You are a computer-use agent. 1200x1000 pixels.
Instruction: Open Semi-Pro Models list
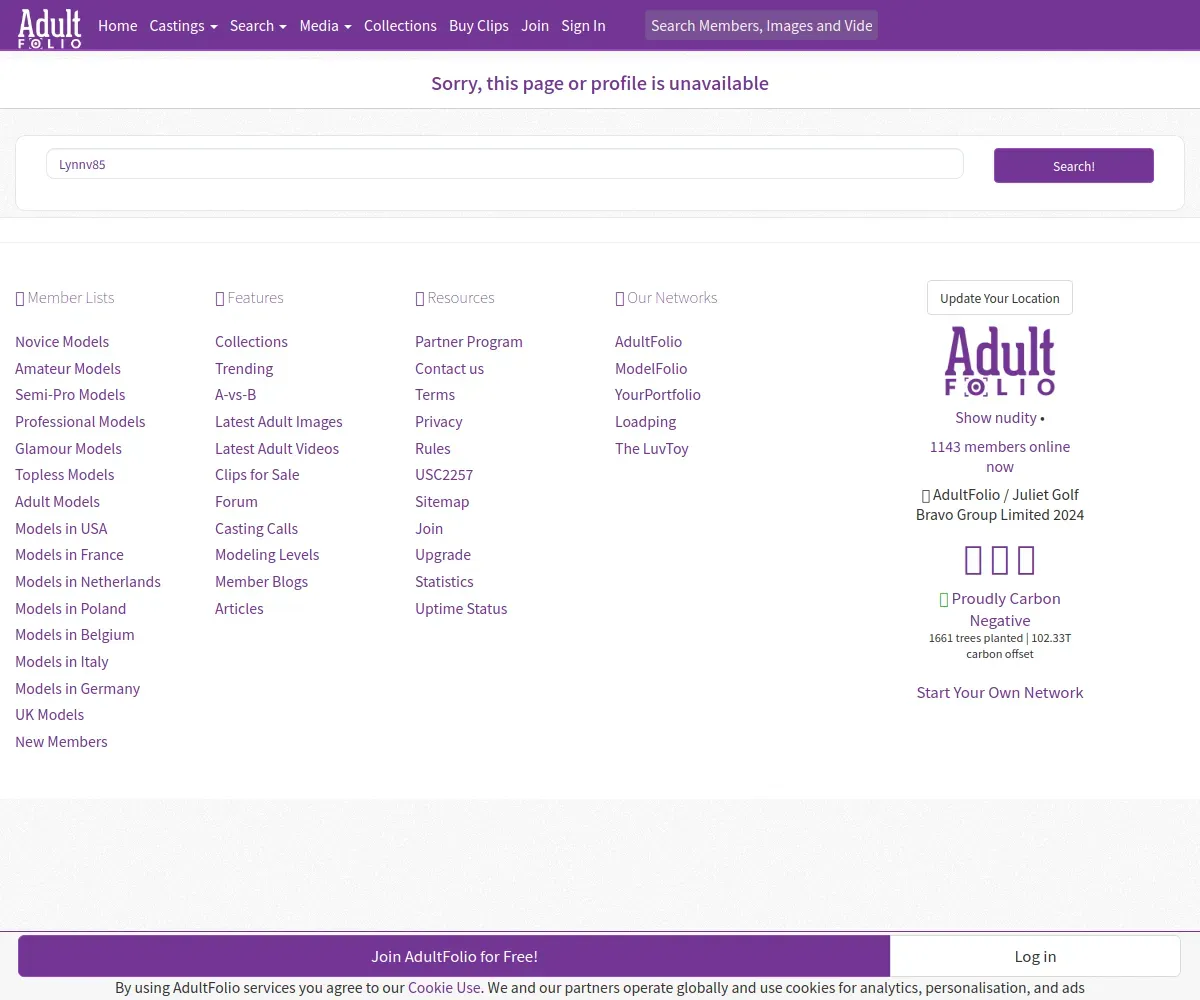coord(70,395)
